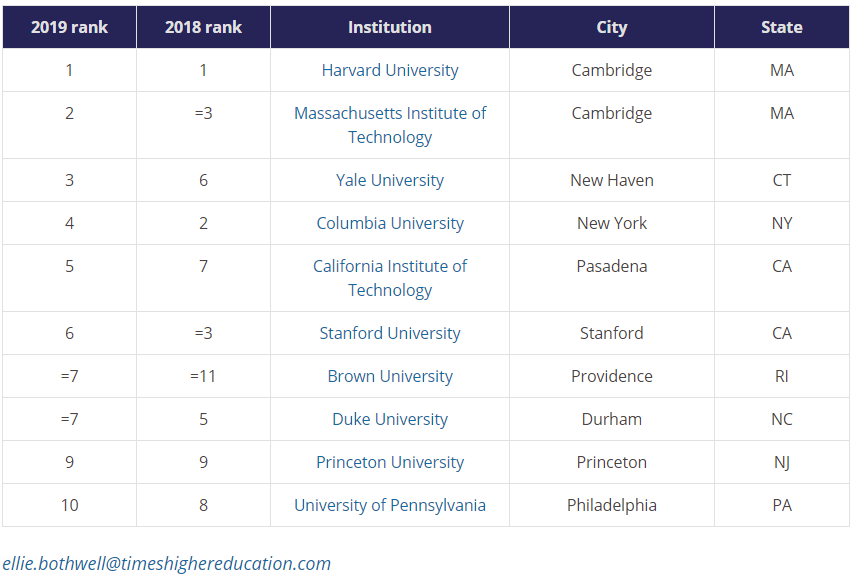Open the Stanford University link

pyautogui.click(x=390, y=333)
